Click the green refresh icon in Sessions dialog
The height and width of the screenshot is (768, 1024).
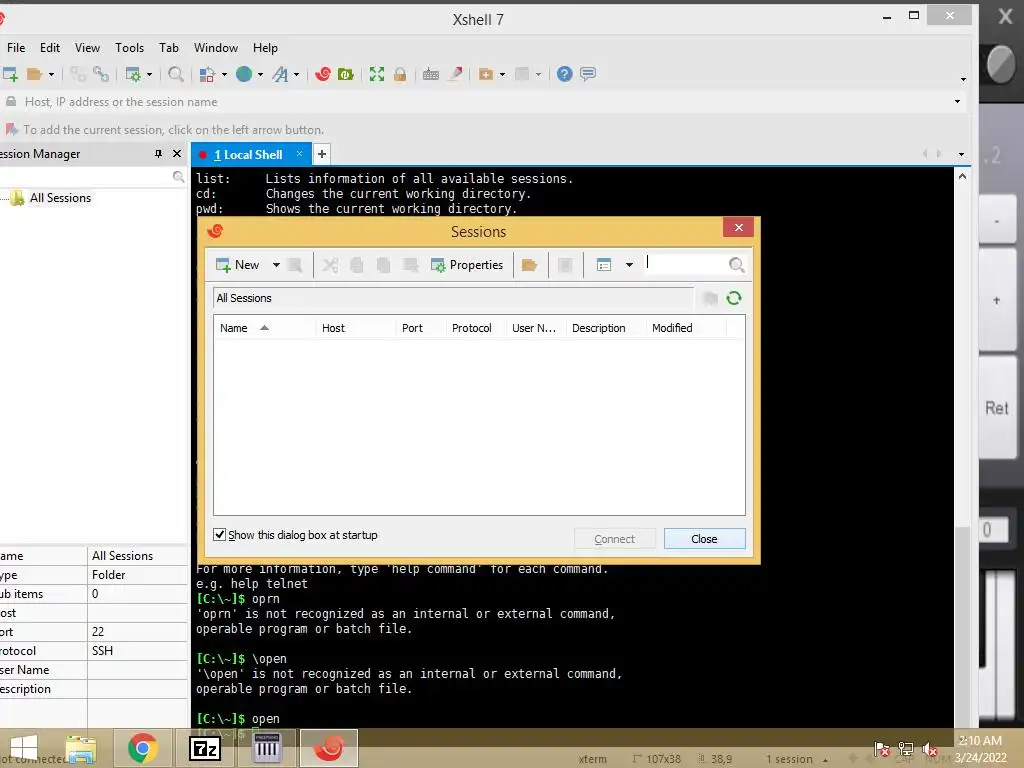point(734,298)
